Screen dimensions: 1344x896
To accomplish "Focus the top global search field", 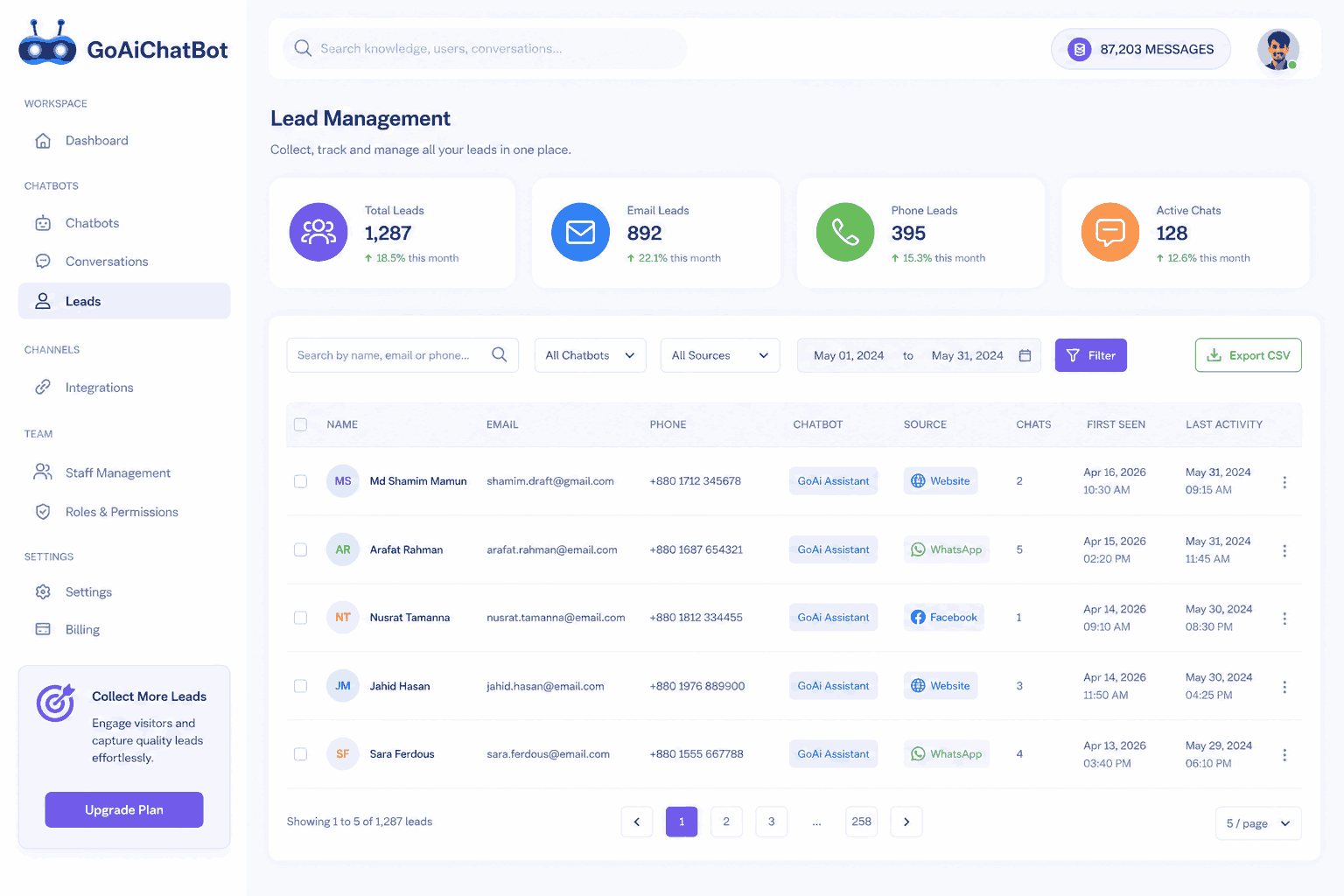I will 485,48.
